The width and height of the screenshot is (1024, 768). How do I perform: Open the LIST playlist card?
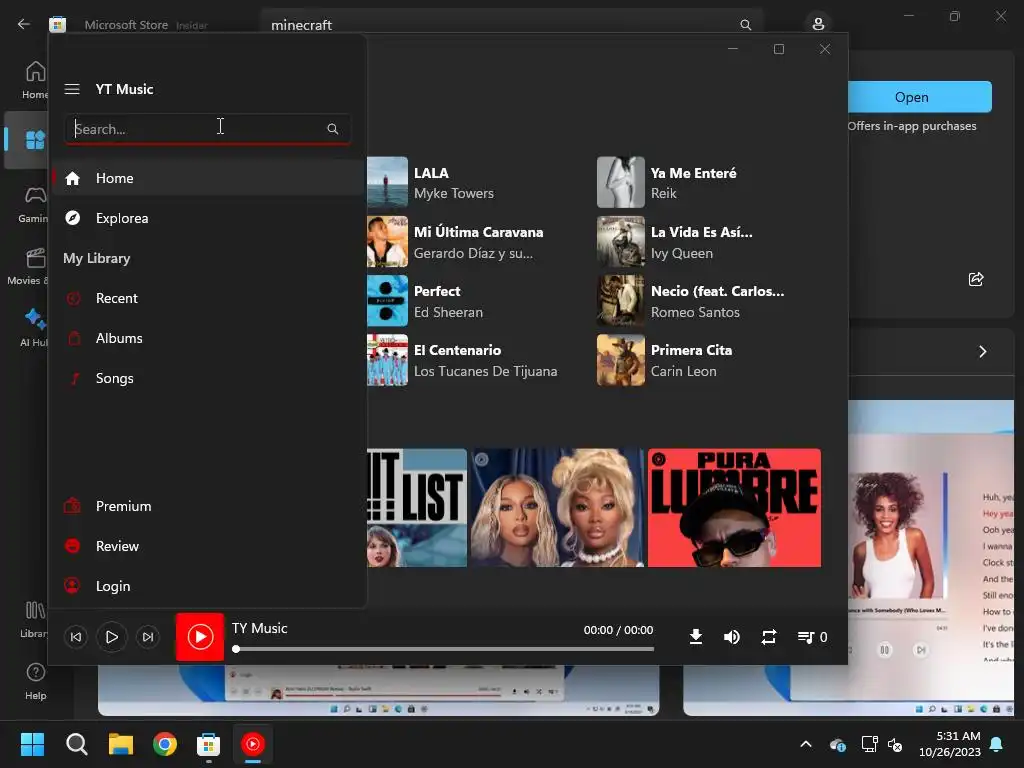pos(417,507)
